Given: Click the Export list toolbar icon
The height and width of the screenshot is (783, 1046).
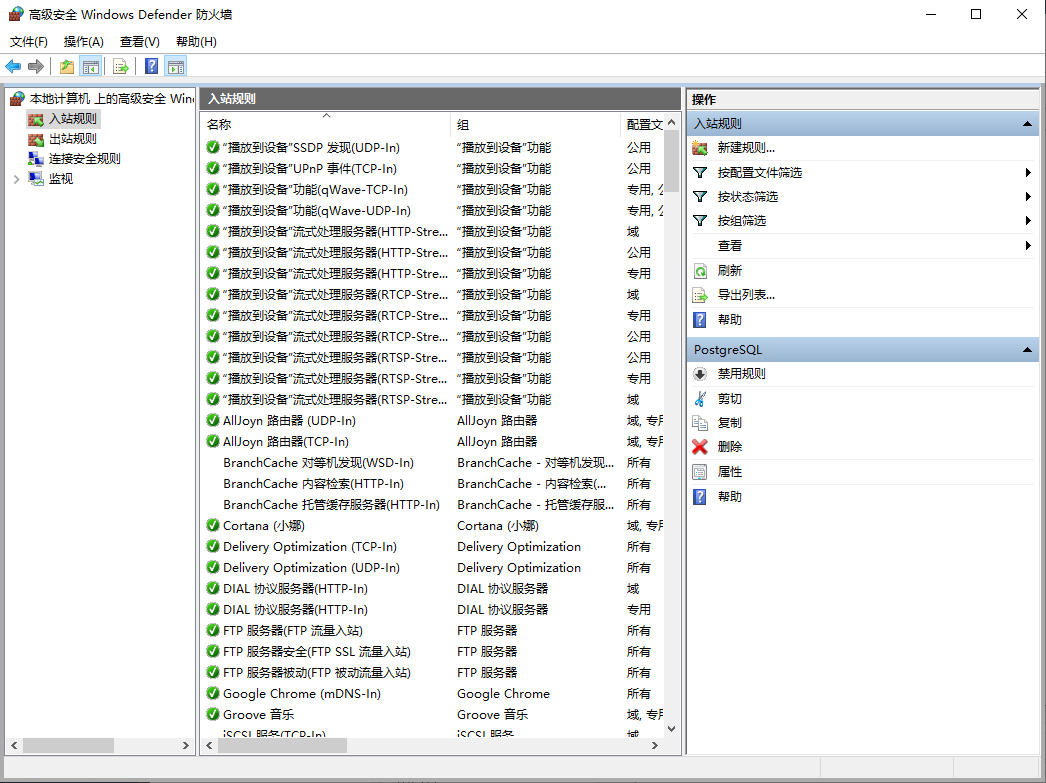Looking at the screenshot, I should coord(121,67).
